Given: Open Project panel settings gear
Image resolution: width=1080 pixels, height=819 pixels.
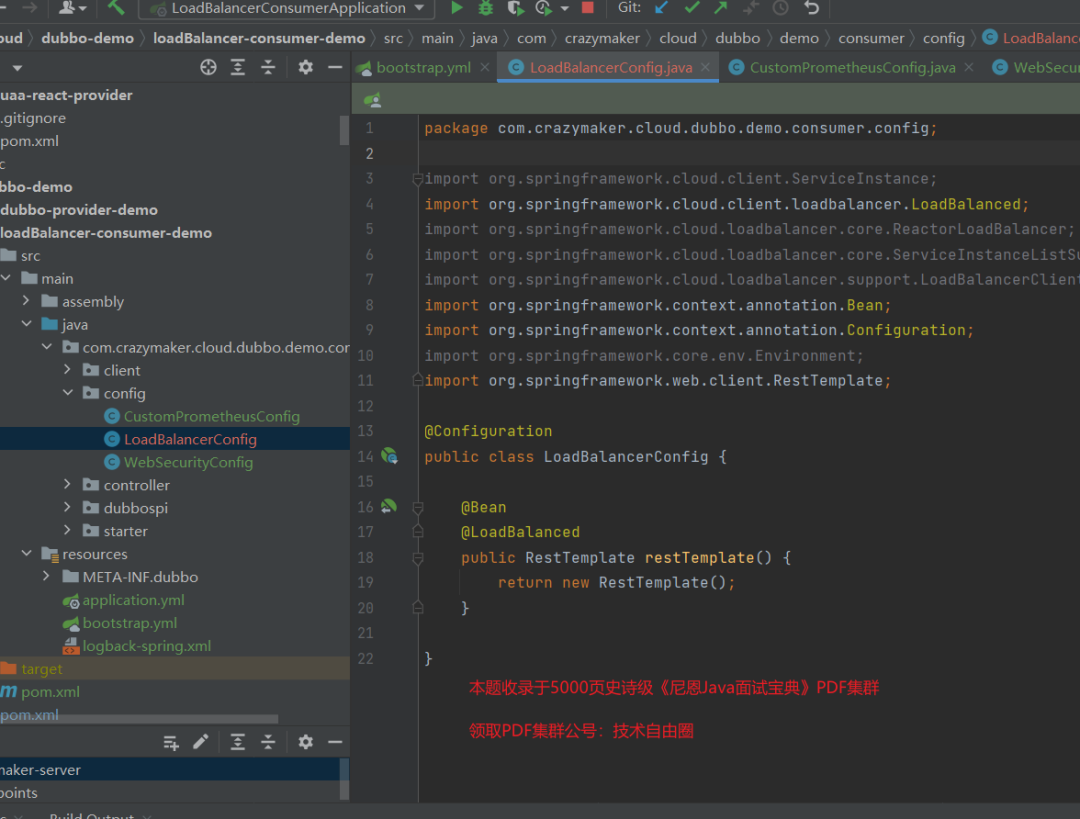Looking at the screenshot, I should [306, 67].
